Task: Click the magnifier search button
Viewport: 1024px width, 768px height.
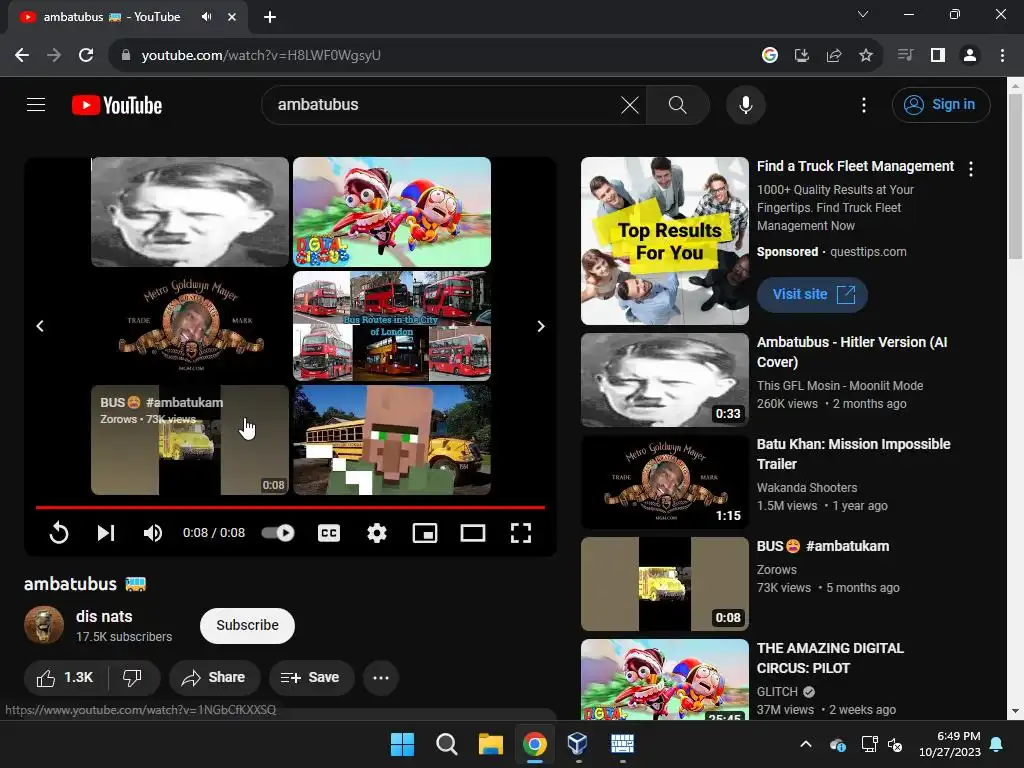Action: pos(678,104)
